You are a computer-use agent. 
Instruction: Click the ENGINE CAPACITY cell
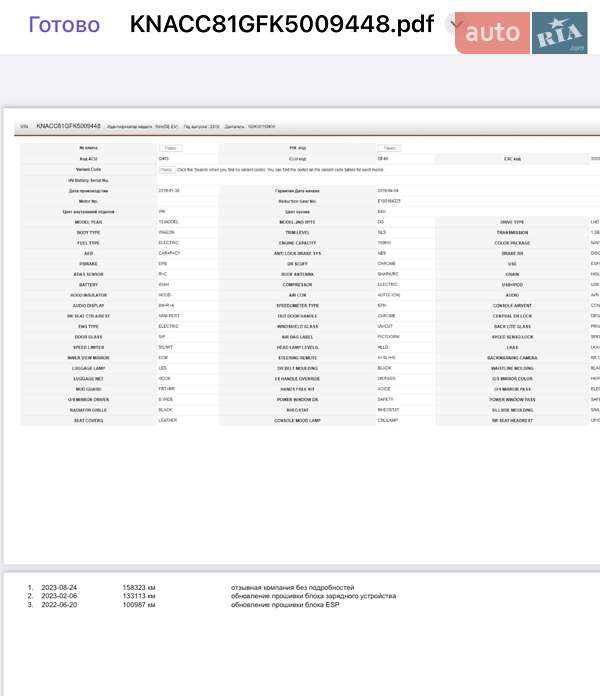tap(300, 242)
